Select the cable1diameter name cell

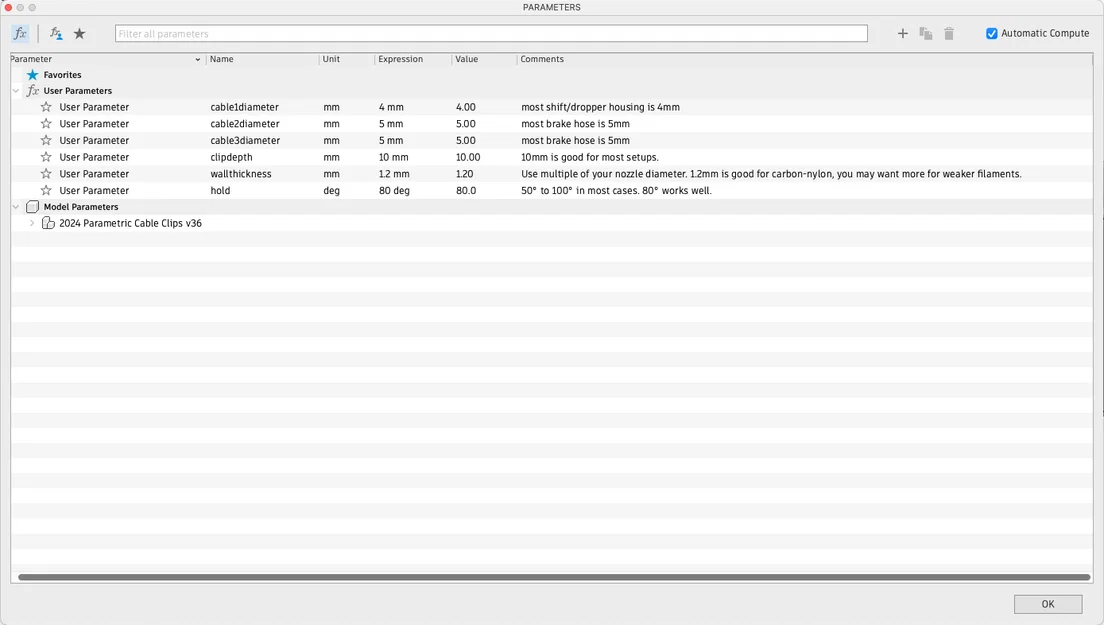244,107
